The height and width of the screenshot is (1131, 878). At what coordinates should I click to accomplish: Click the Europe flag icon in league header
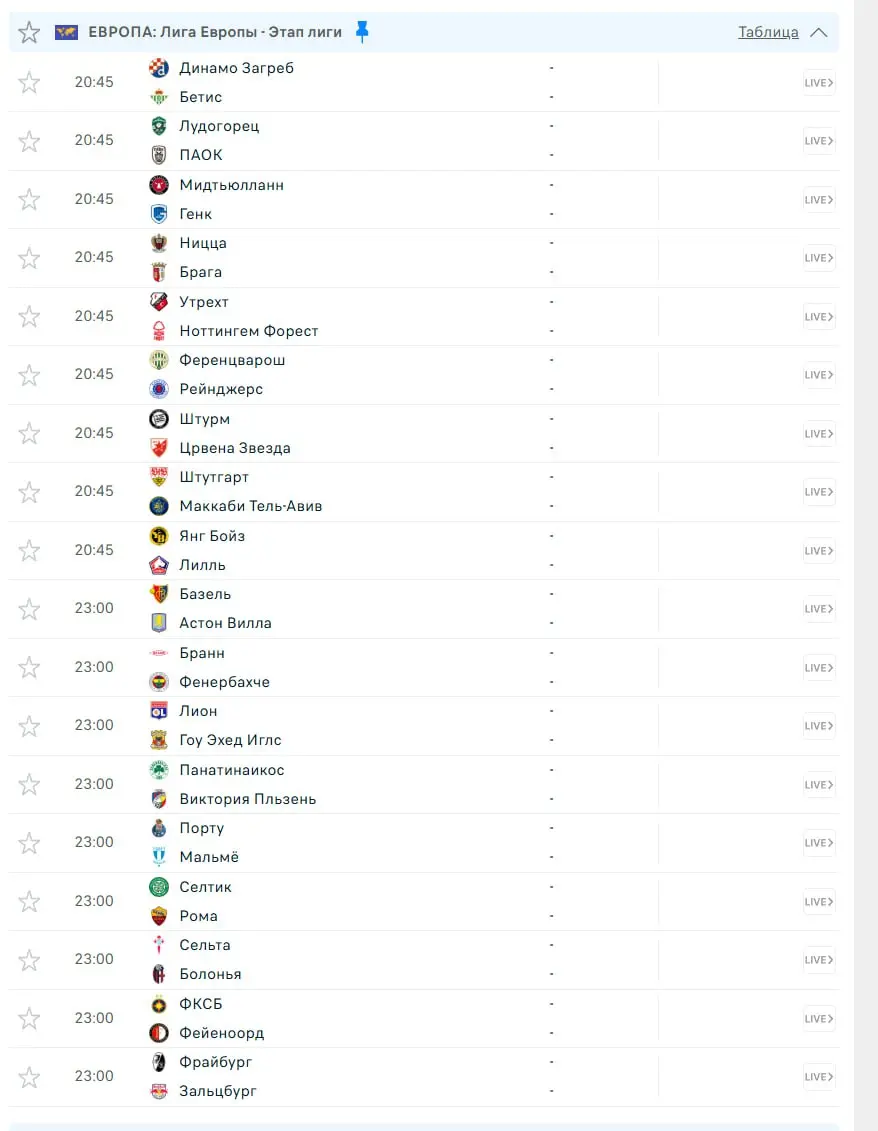coord(66,32)
